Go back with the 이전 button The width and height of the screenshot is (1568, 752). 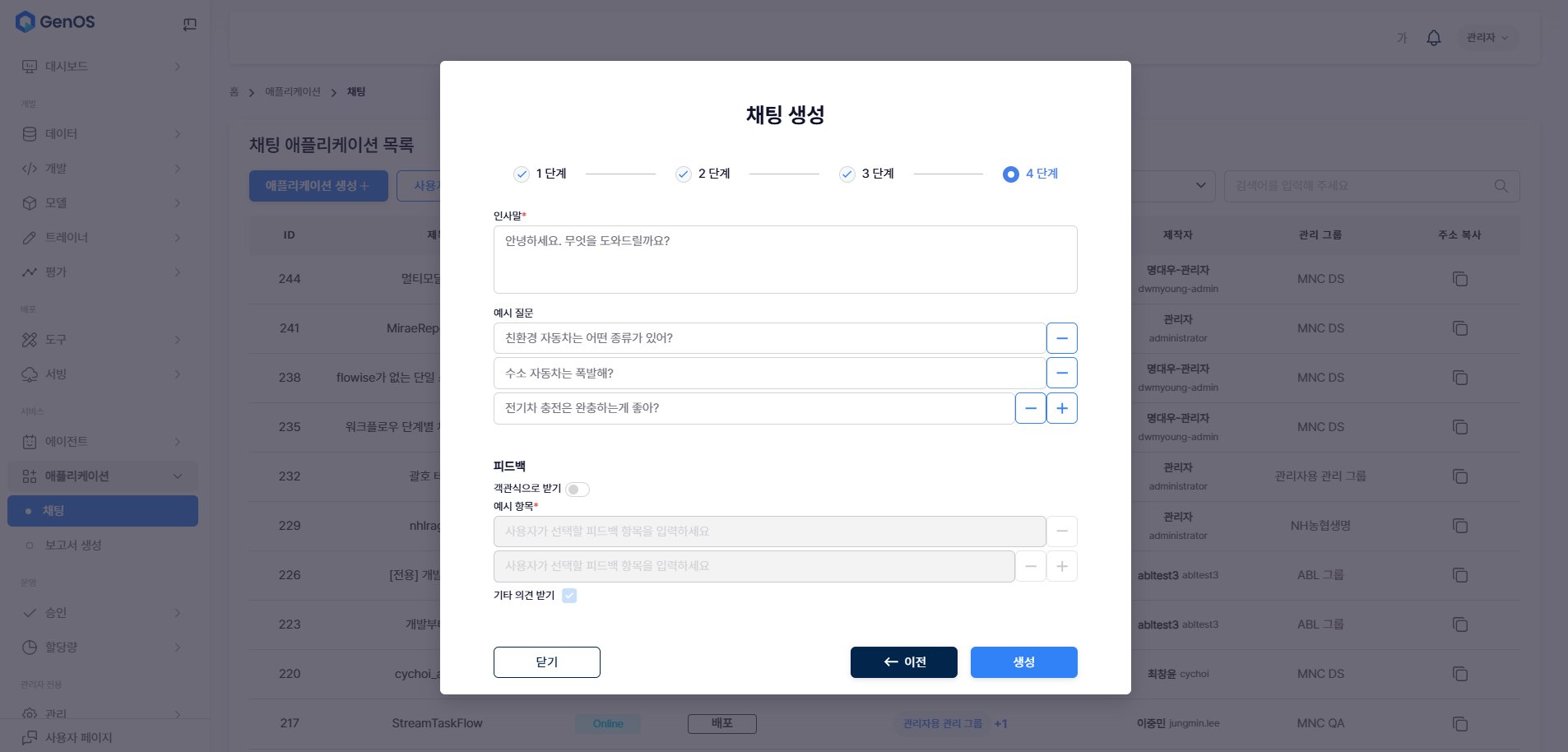tap(904, 662)
